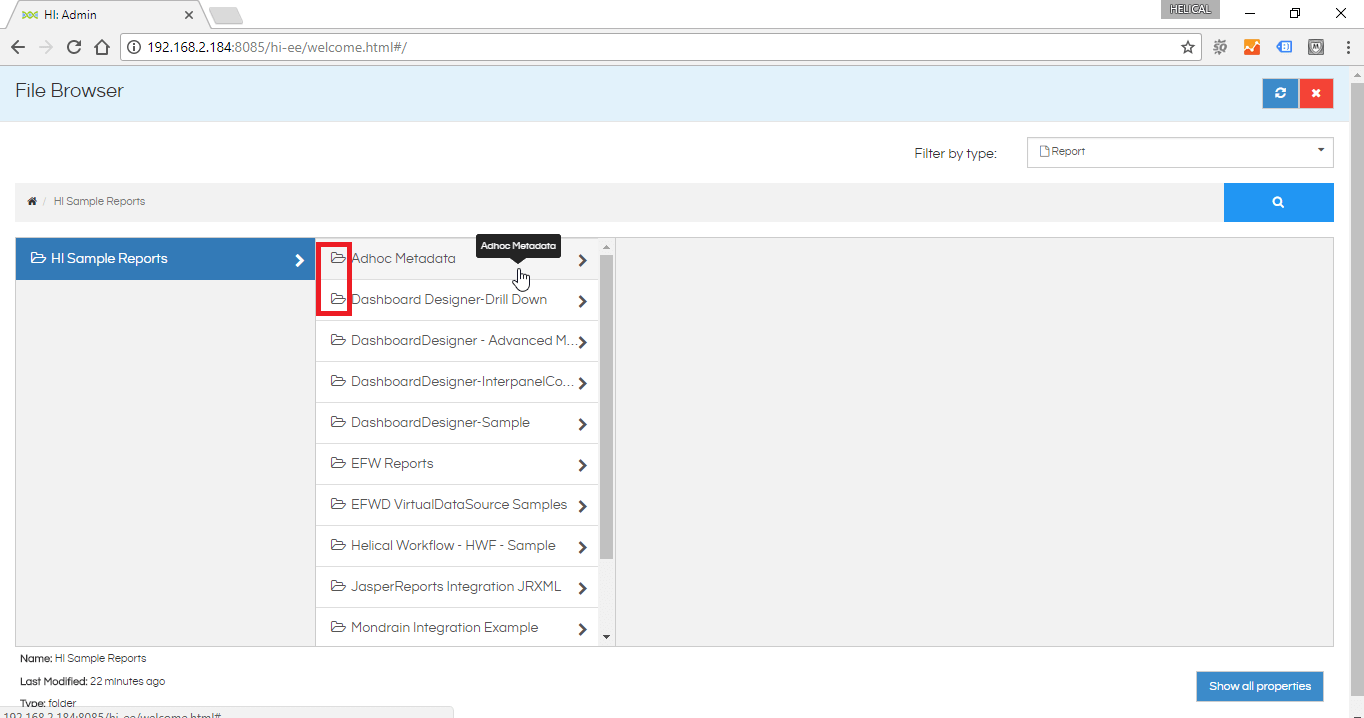Open the JasperReports Integration JRXML folder label

(x=456, y=586)
